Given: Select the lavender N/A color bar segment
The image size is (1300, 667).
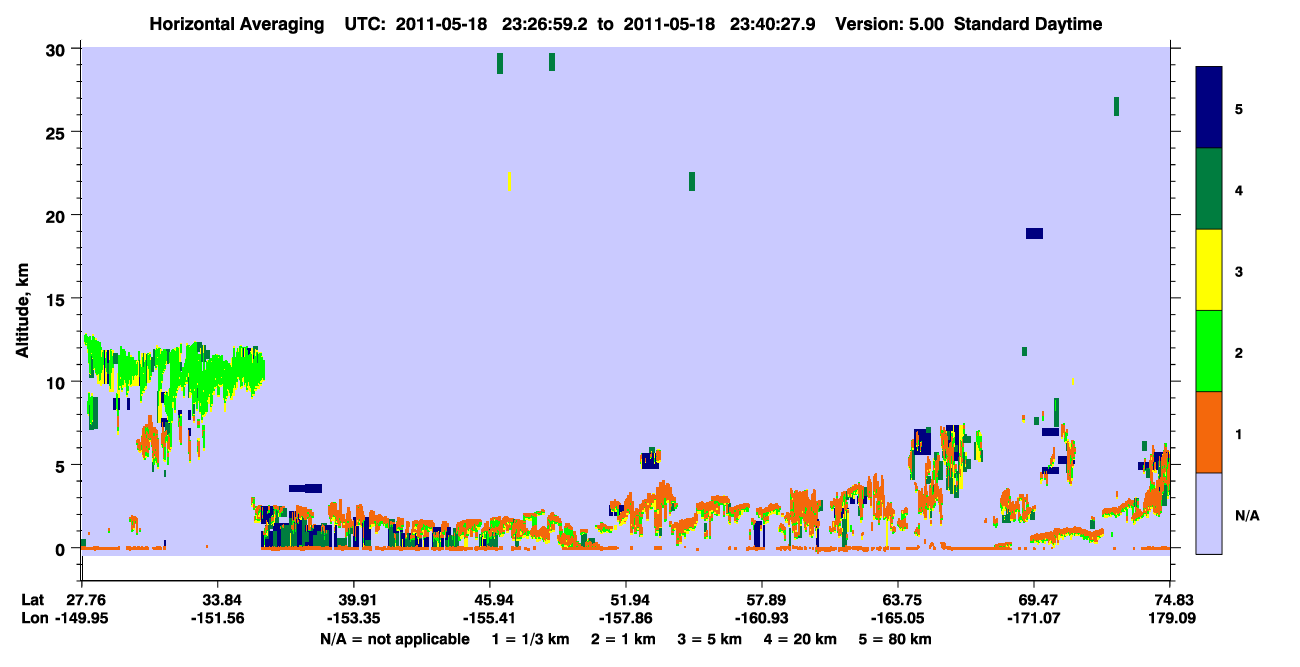Looking at the screenshot, I should point(1209,513).
